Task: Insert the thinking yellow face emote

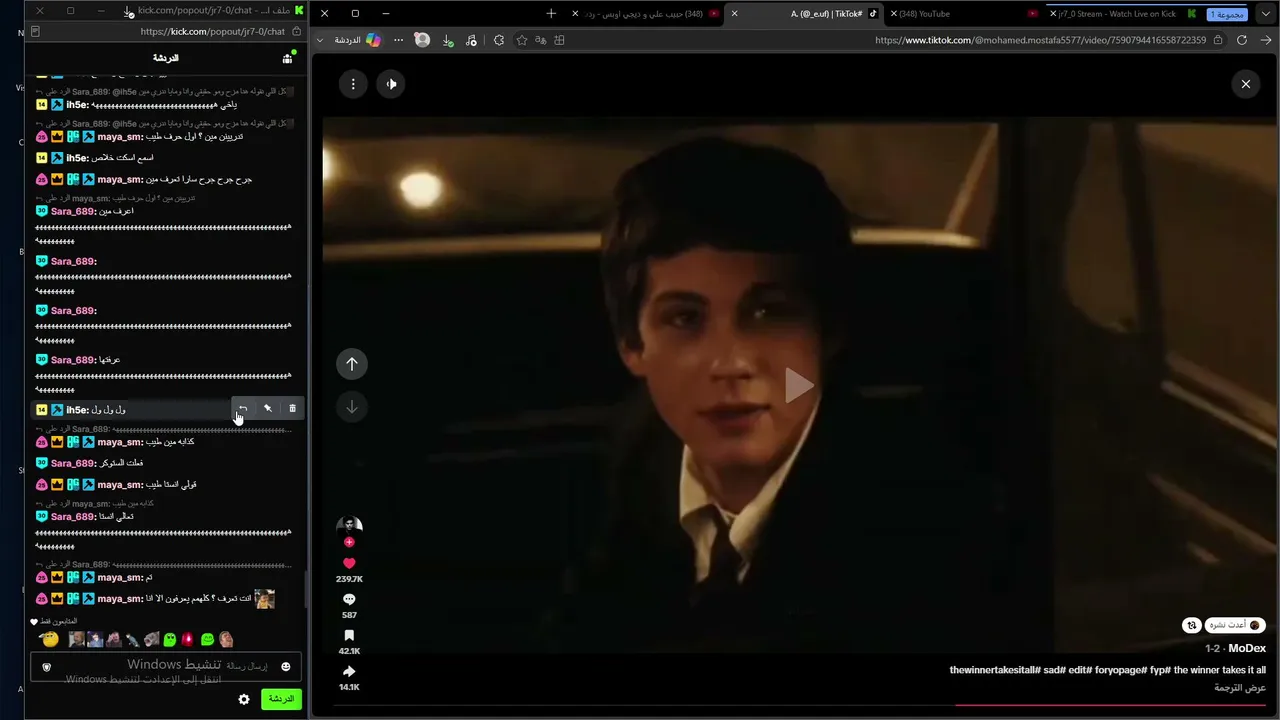Action: point(50,639)
